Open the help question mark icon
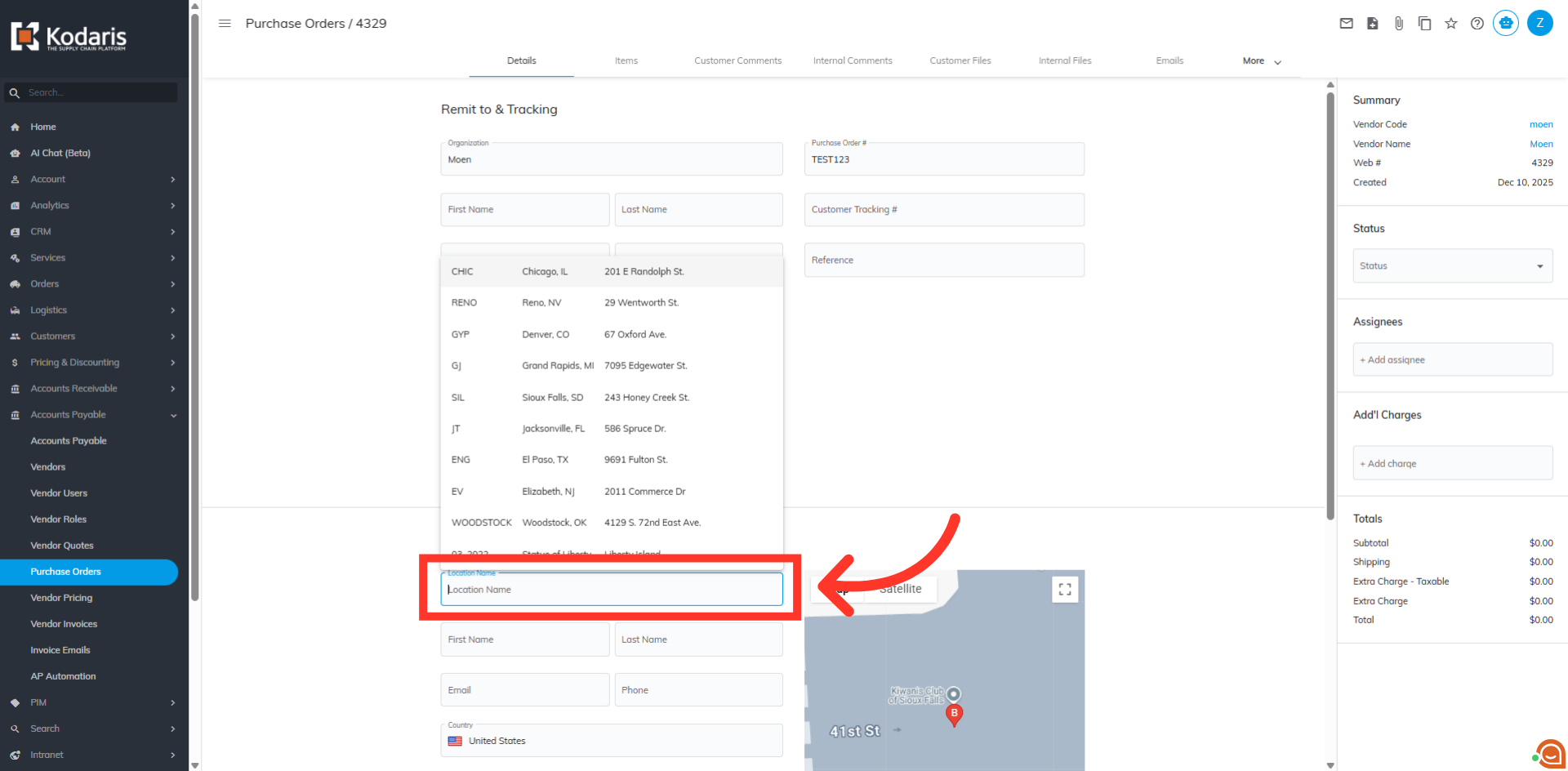This screenshot has height=771, width=1568. click(1477, 24)
